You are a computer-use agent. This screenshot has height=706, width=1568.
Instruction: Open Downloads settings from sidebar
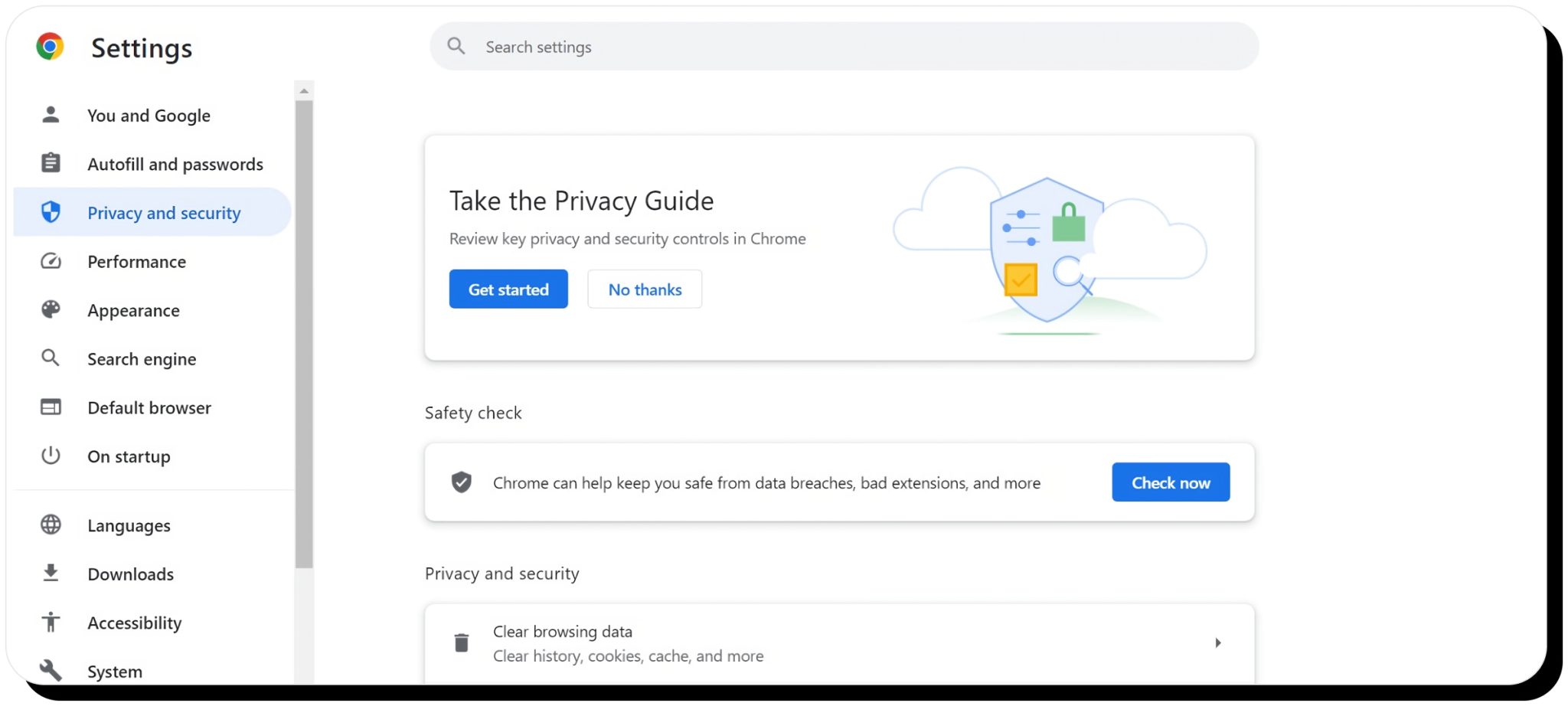[130, 574]
